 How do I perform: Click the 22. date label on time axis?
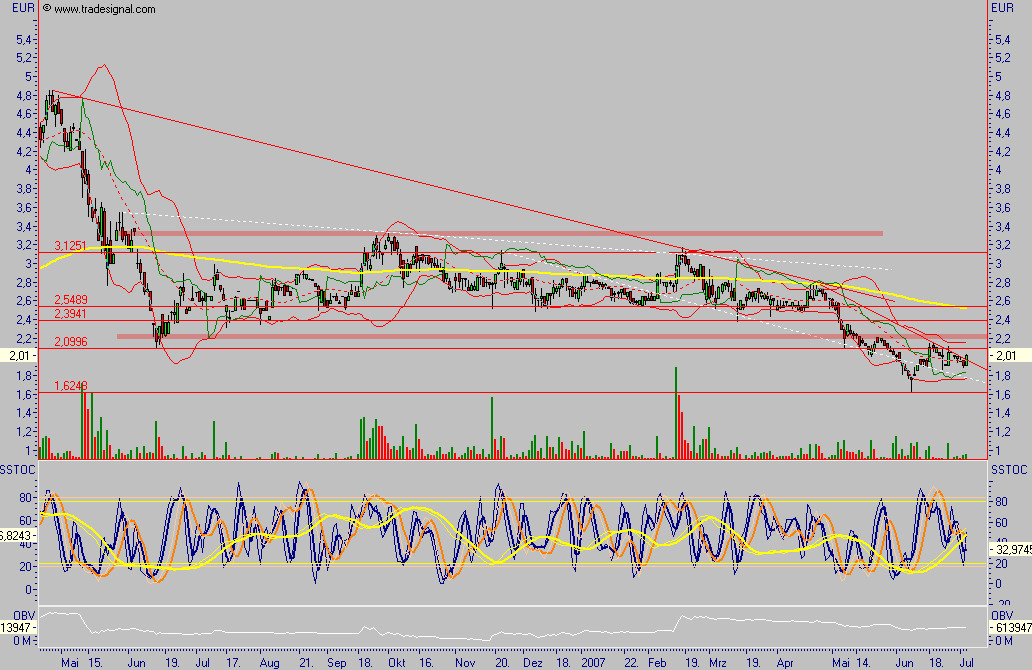click(631, 663)
